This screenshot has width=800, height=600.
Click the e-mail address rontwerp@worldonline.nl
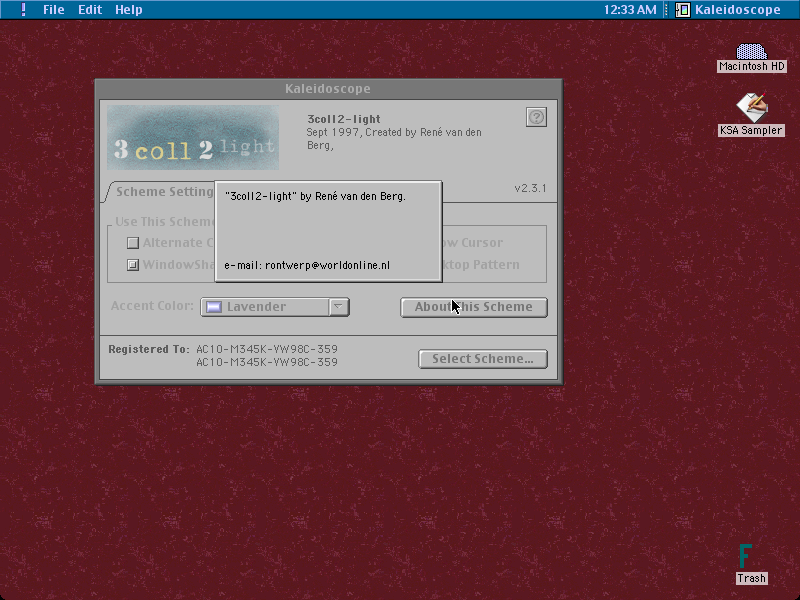(327, 265)
